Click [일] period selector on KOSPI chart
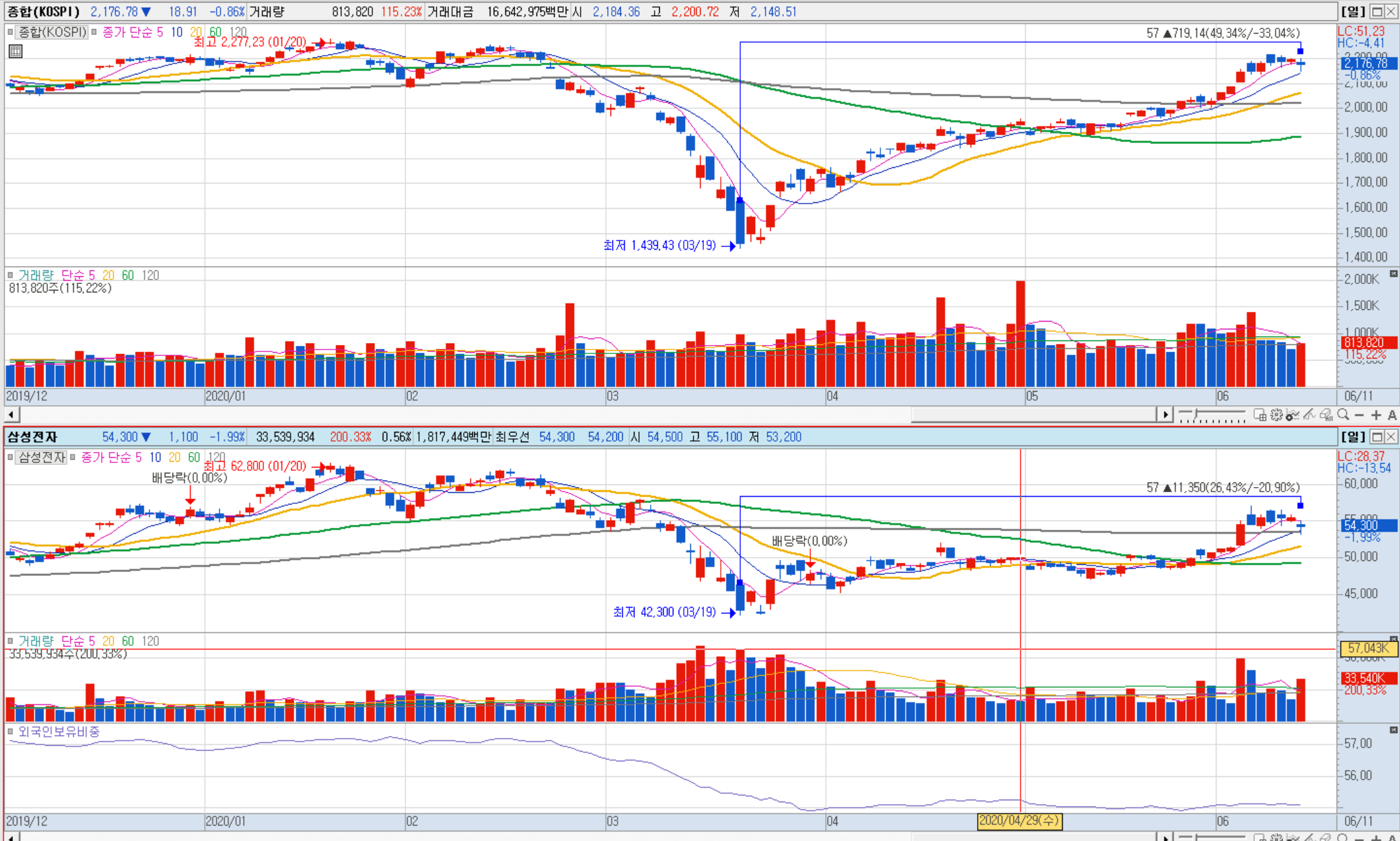This screenshot has width=1400, height=841. pyautogui.click(x=1353, y=12)
